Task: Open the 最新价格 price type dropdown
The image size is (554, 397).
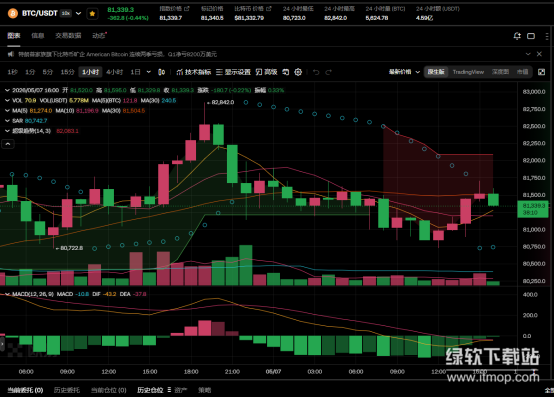Action: (404, 72)
